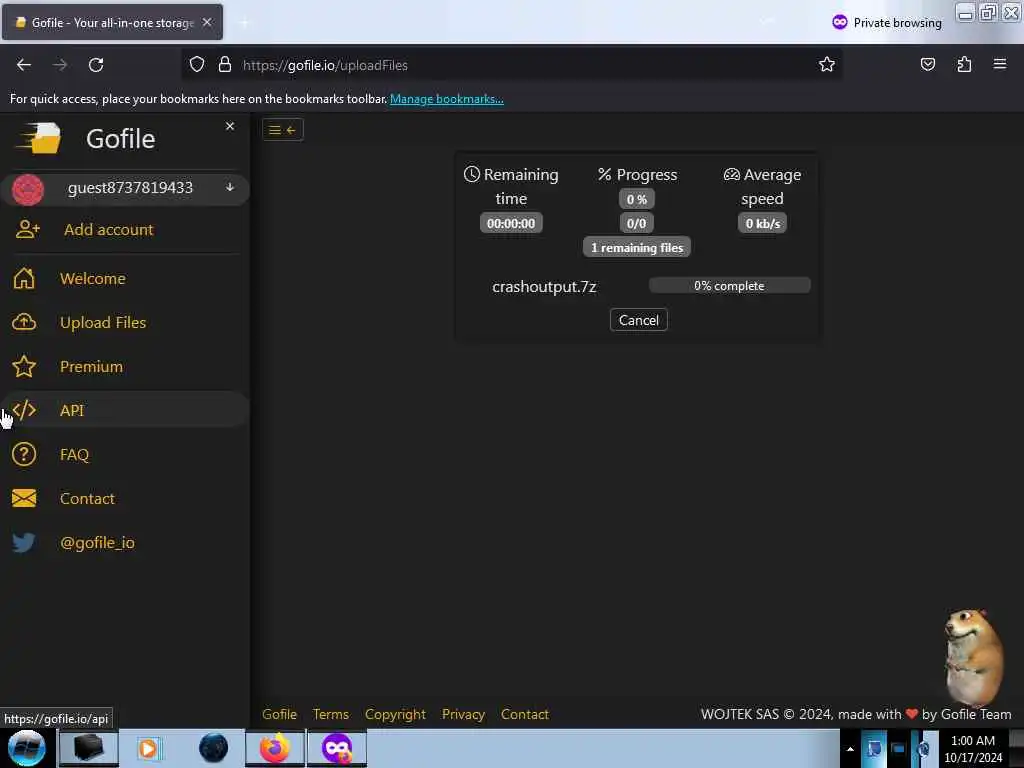Open the browser Extensions puzzle icon
The height and width of the screenshot is (768, 1024).
964,65
